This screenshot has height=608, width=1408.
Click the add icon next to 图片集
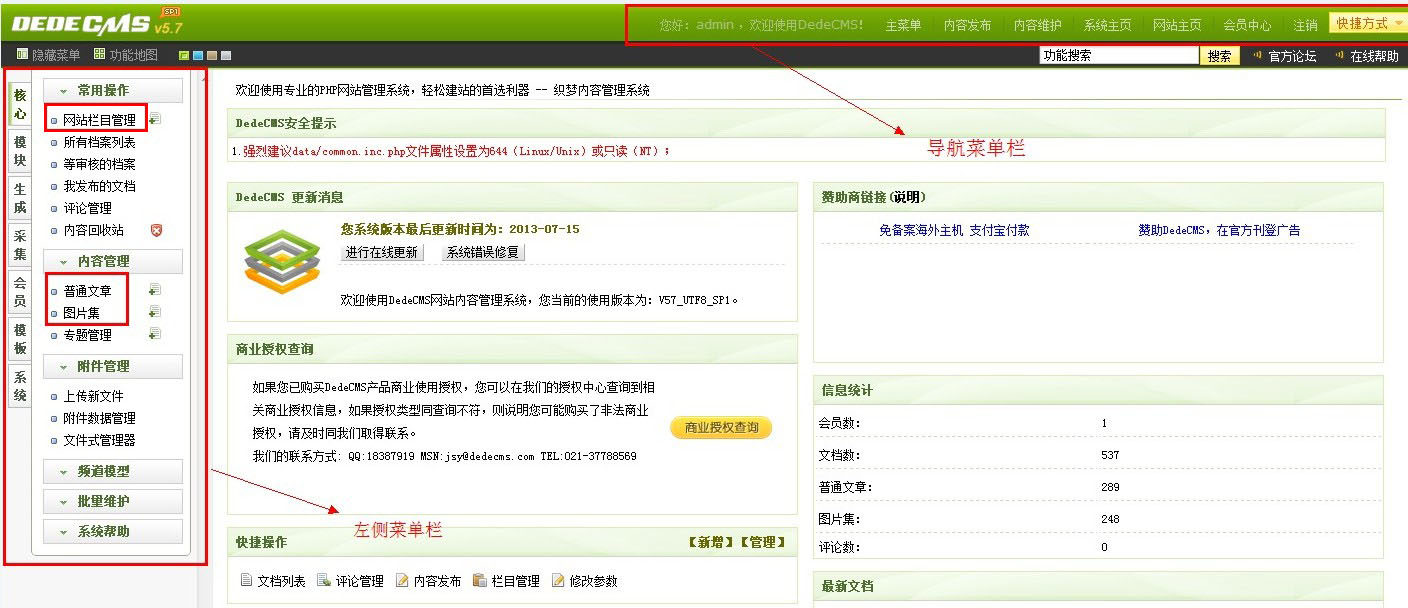click(x=155, y=312)
